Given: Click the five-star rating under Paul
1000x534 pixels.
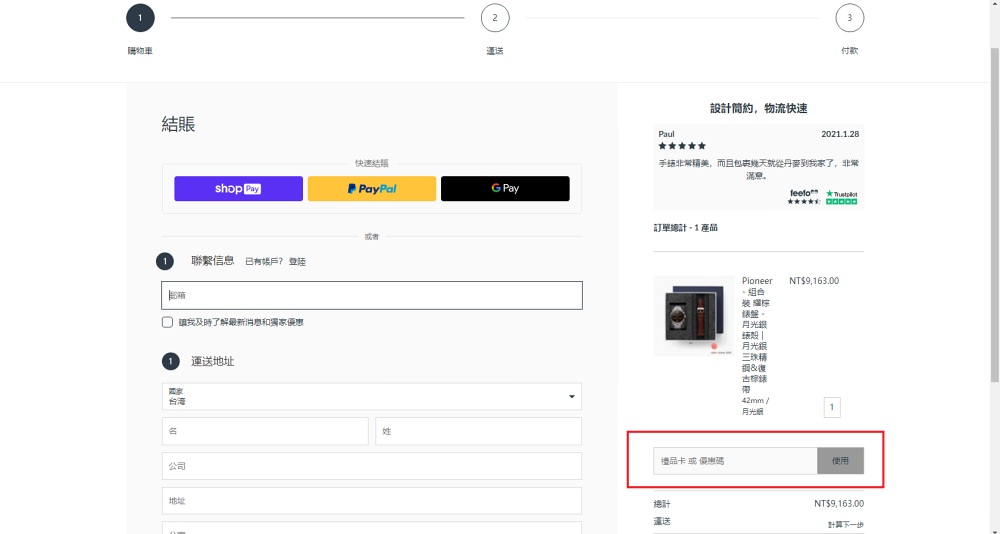Looking at the screenshot, I should click(682, 146).
